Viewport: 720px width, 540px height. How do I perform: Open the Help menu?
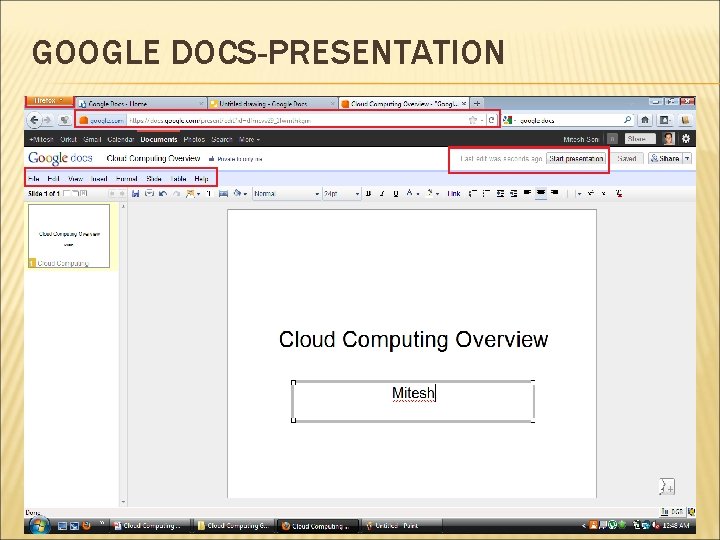(x=201, y=179)
